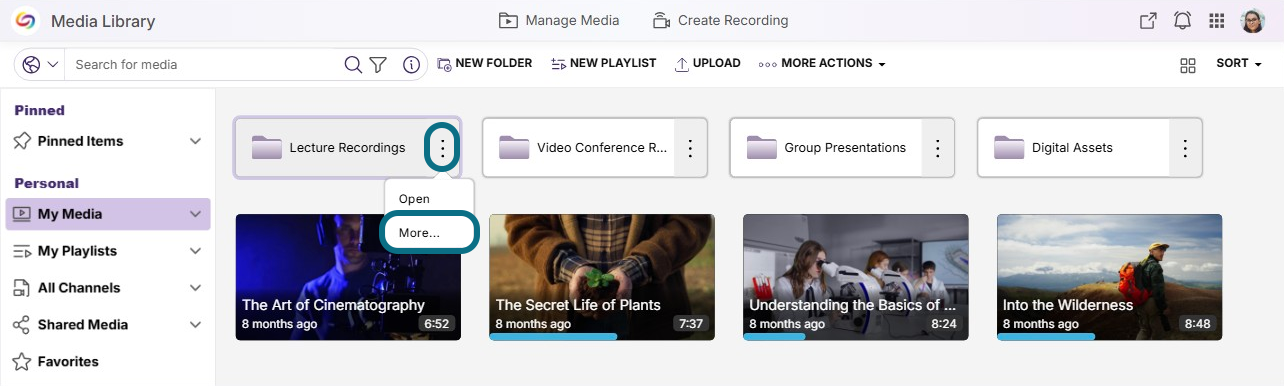Viewport: 1284px width, 386px height.
Task: Open Understanding the Basics video thumbnail
Action: [x=856, y=277]
